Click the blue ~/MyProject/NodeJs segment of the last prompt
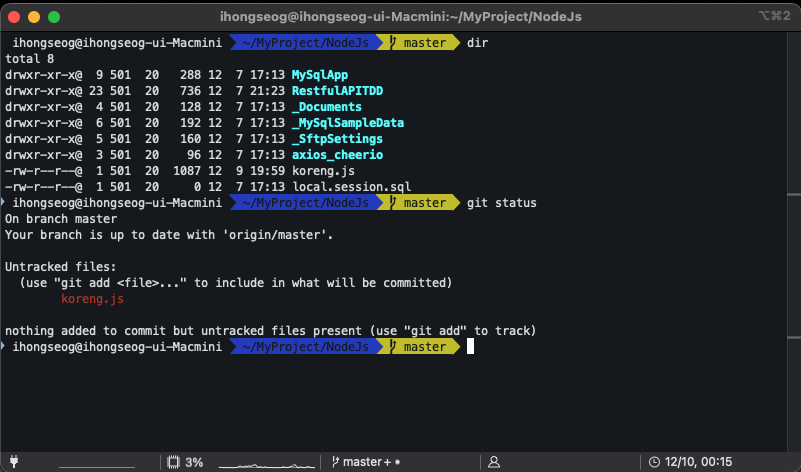Viewport: 801px width, 472px height. (x=305, y=347)
